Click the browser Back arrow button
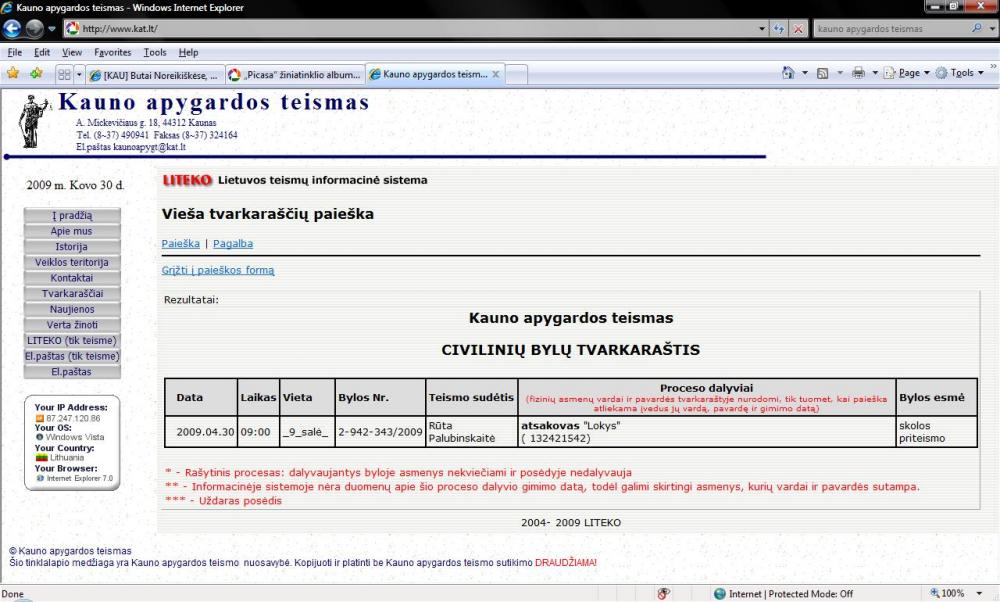Image resolution: width=1000 pixels, height=602 pixels. tap(14, 29)
